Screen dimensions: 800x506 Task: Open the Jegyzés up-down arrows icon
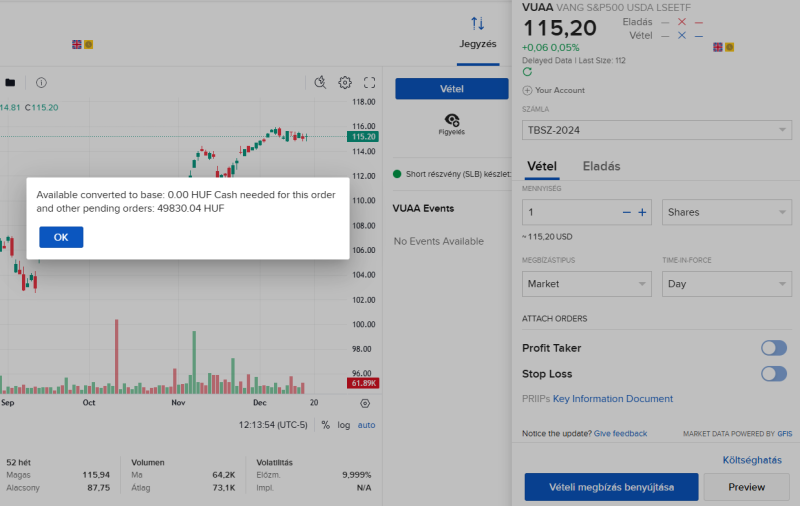click(478, 23)
